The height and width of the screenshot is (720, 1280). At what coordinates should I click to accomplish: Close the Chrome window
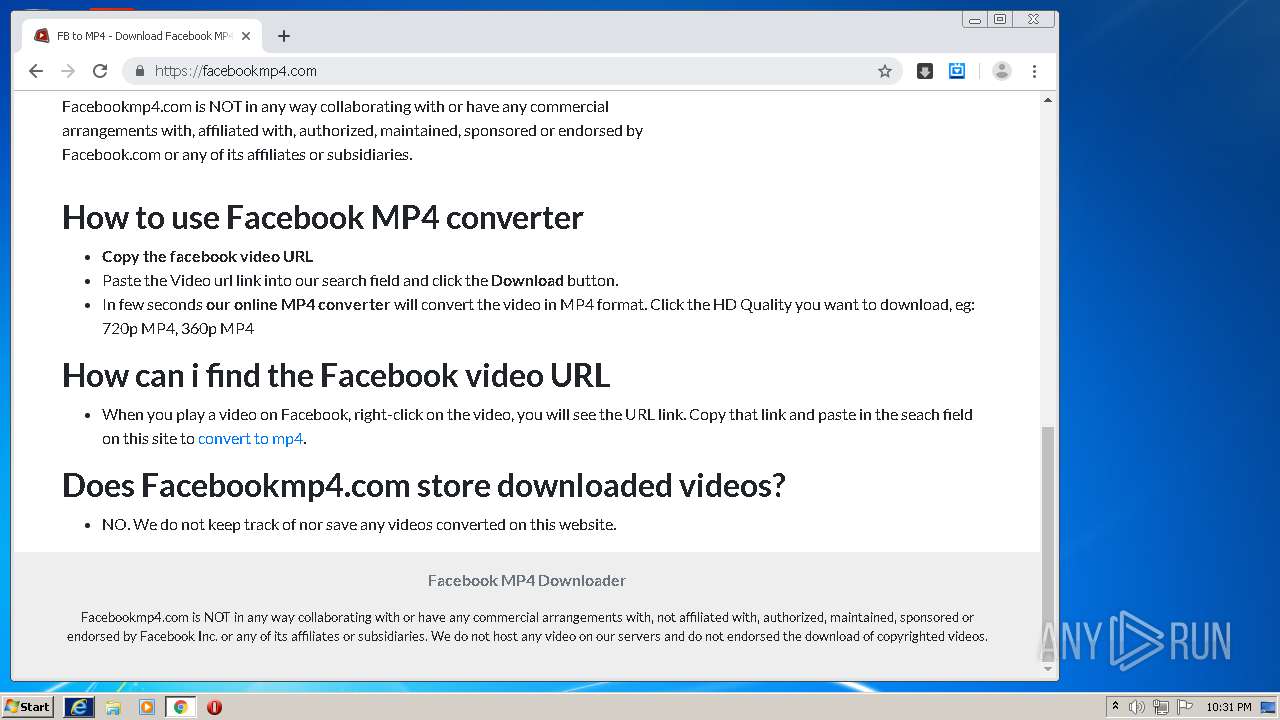(1033, 19)
